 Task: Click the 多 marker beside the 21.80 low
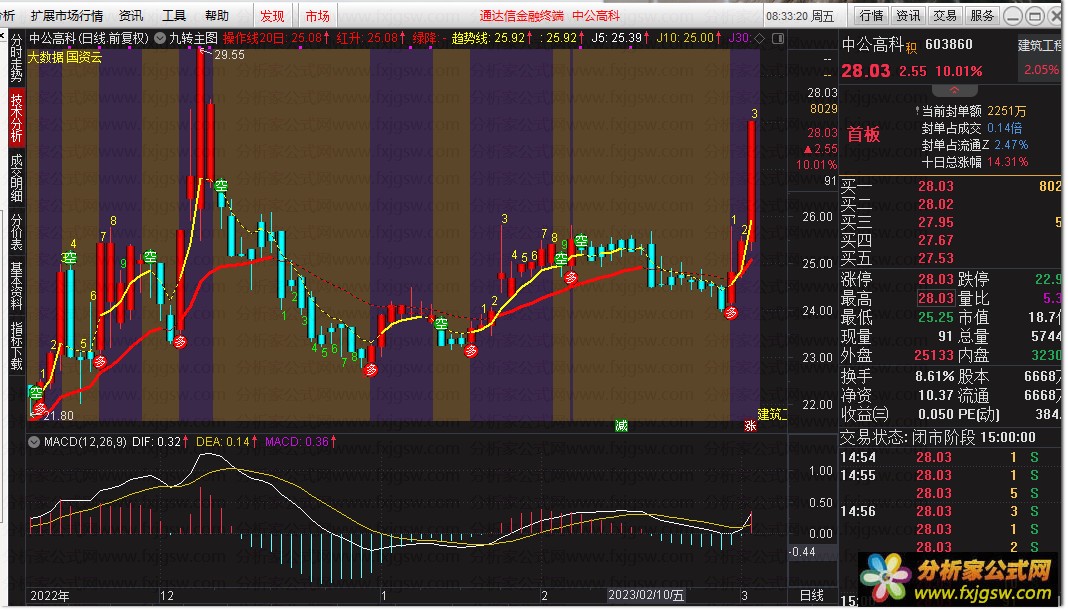click(x=40, y=408)
